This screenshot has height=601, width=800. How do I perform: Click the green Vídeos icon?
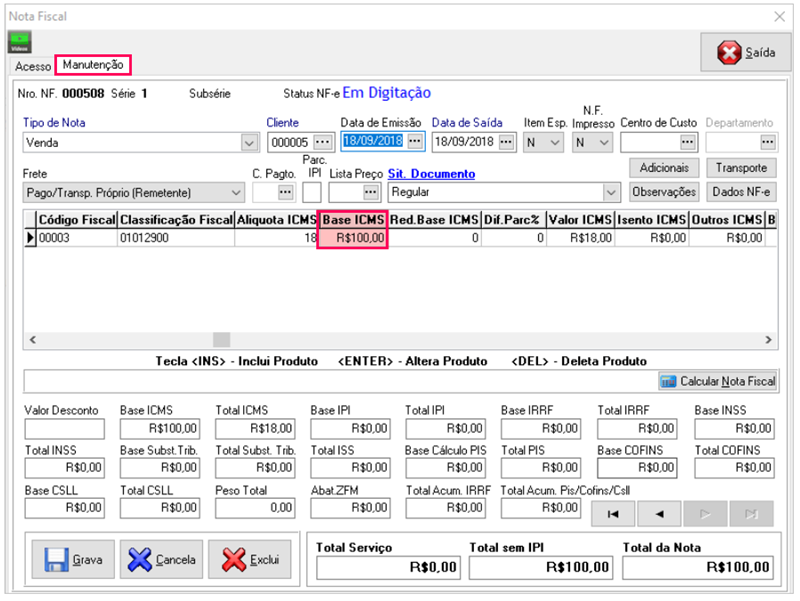coord(20,43)
